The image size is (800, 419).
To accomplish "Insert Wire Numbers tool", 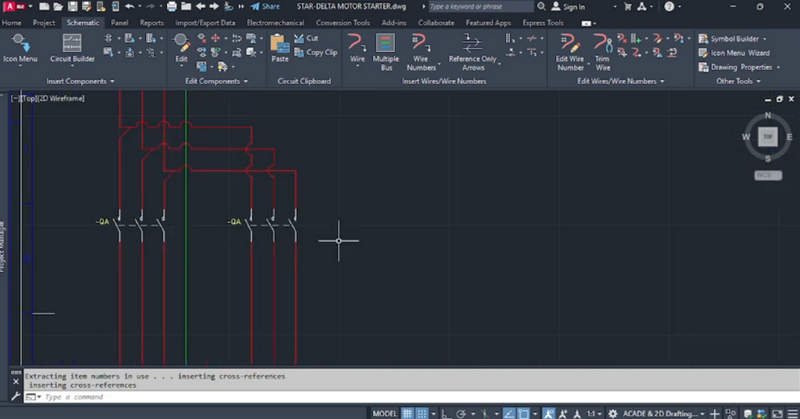I will click(421, 52).
